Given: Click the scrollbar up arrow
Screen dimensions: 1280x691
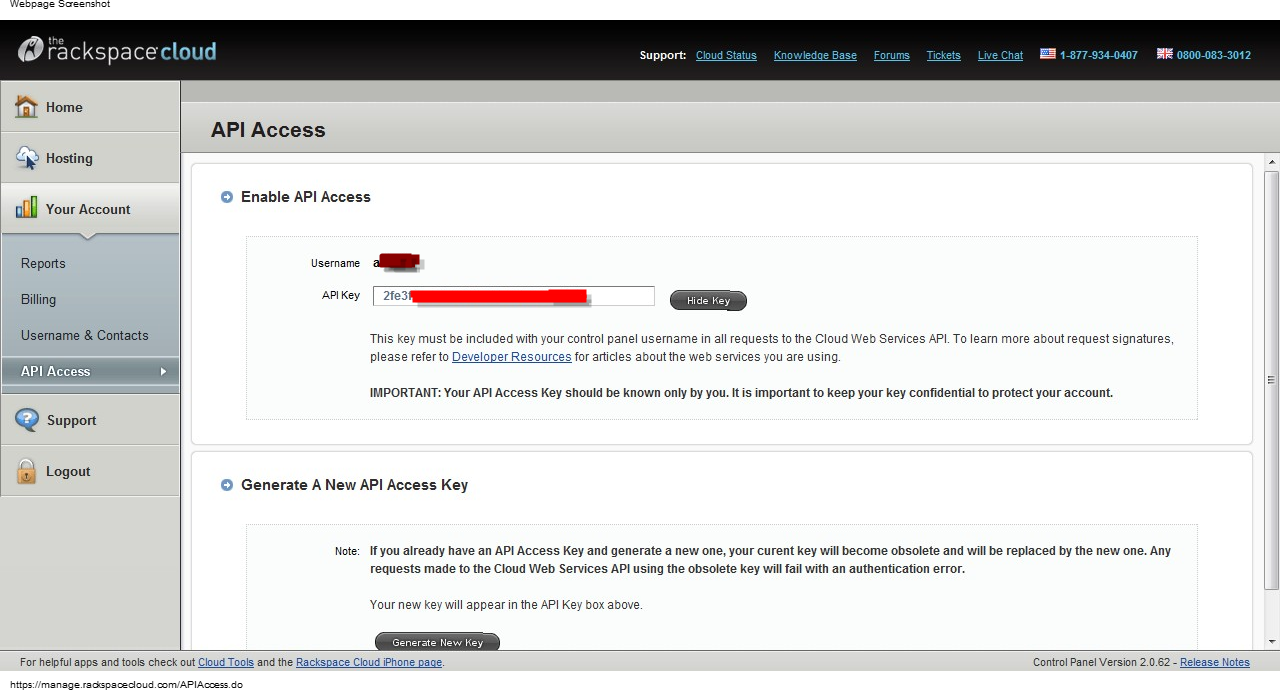Looking at the screenshot, I should tap(1272, 162).
